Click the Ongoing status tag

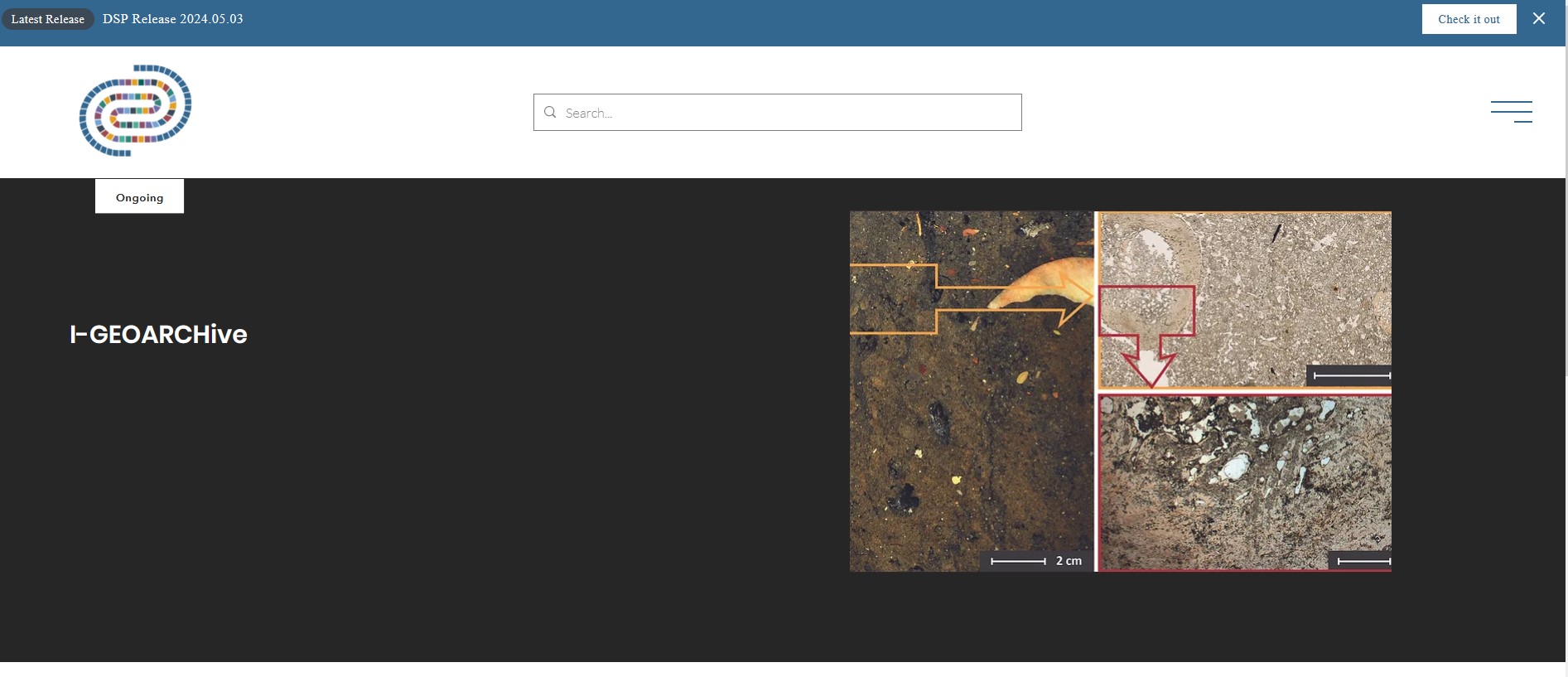(139, 196)
